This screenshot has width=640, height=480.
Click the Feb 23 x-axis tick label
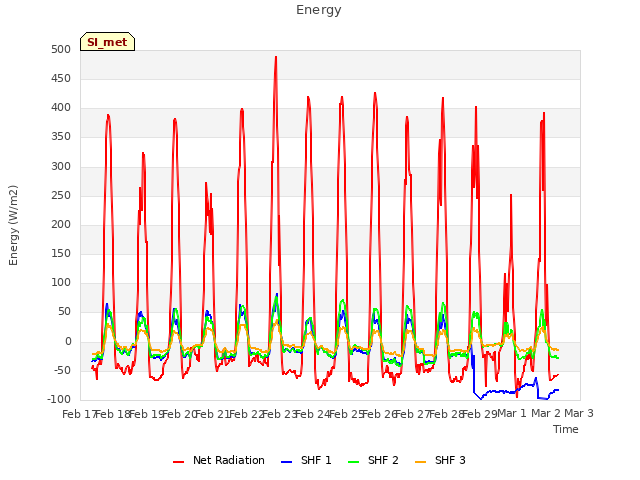(280, 414)
